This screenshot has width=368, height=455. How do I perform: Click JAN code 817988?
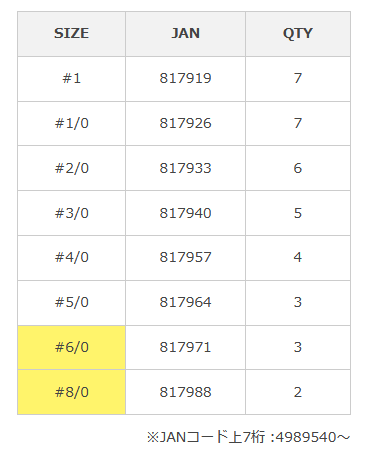click(x=185, y=392)
